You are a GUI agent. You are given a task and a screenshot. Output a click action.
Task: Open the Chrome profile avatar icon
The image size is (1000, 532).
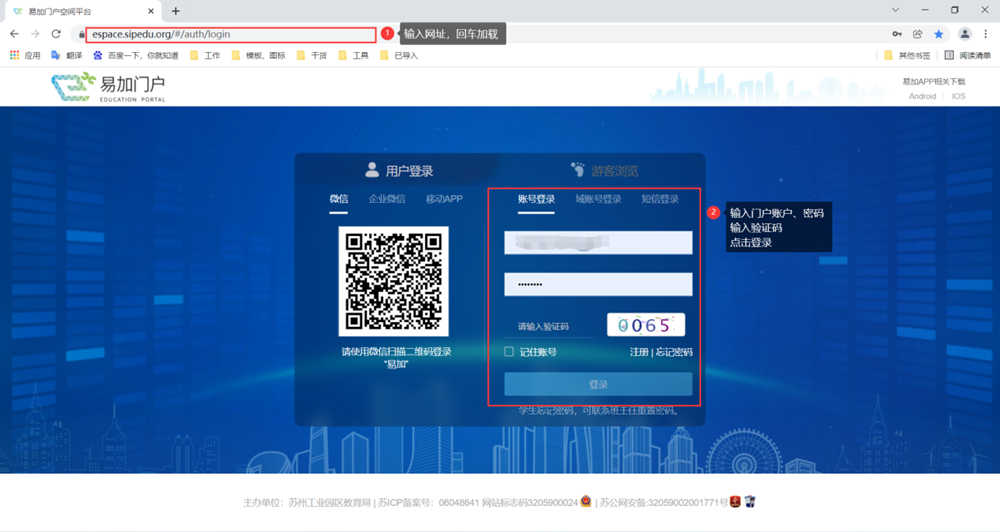point(964,34)
